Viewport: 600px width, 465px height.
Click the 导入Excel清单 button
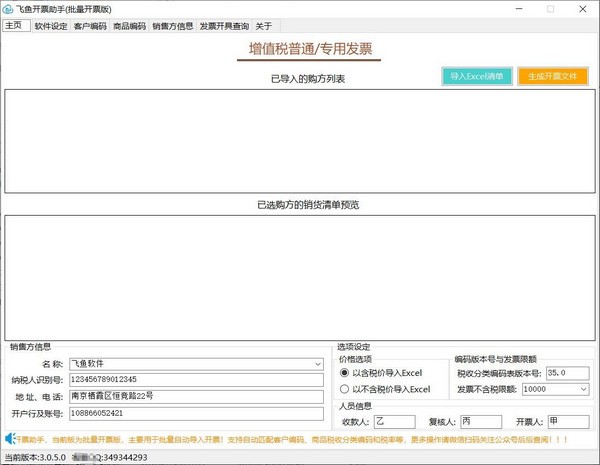[476, 76]
